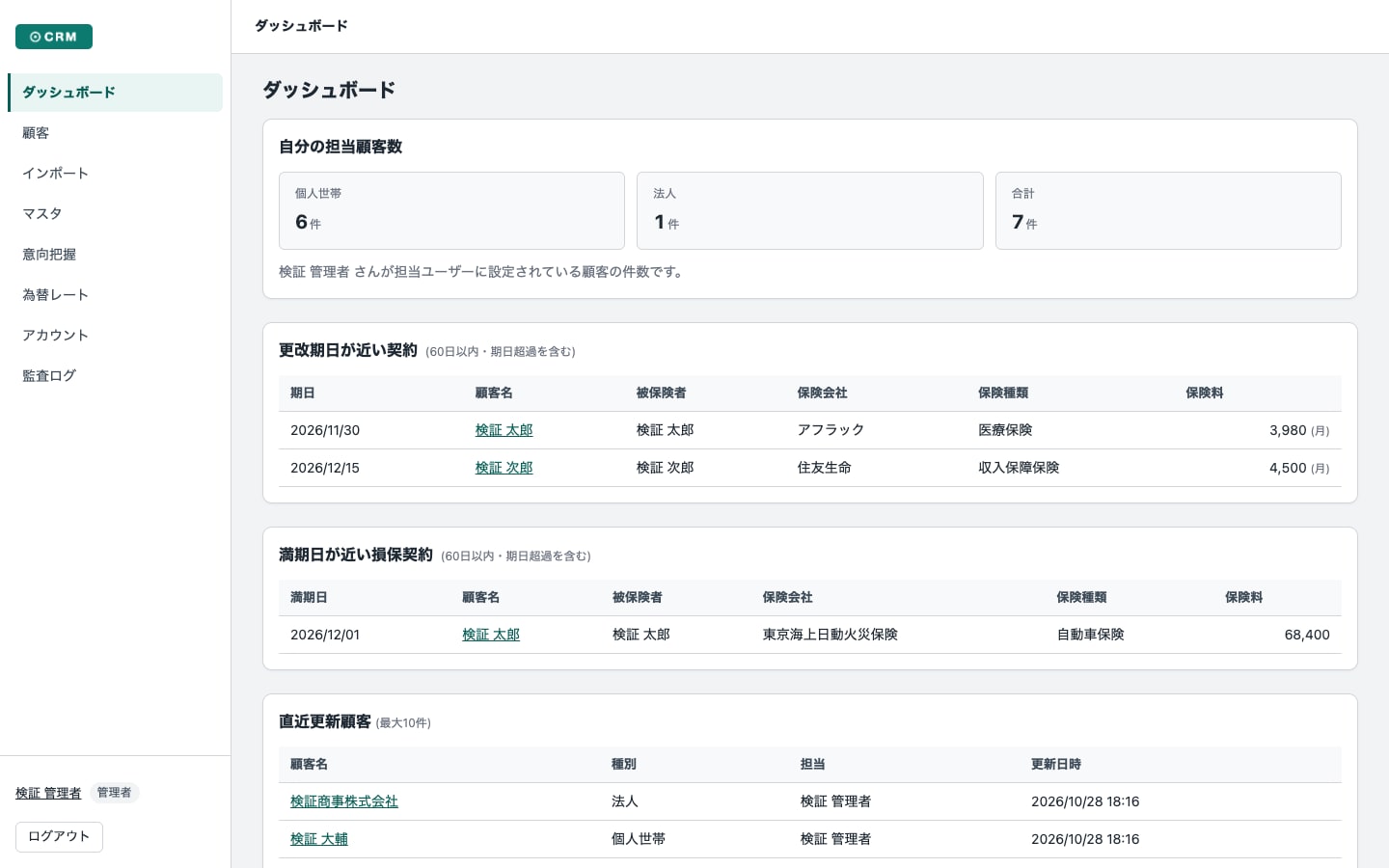This screenshot has height=868, width=1389.
Task: Click the CRM logo badge
Action: [x=54, y=37]
